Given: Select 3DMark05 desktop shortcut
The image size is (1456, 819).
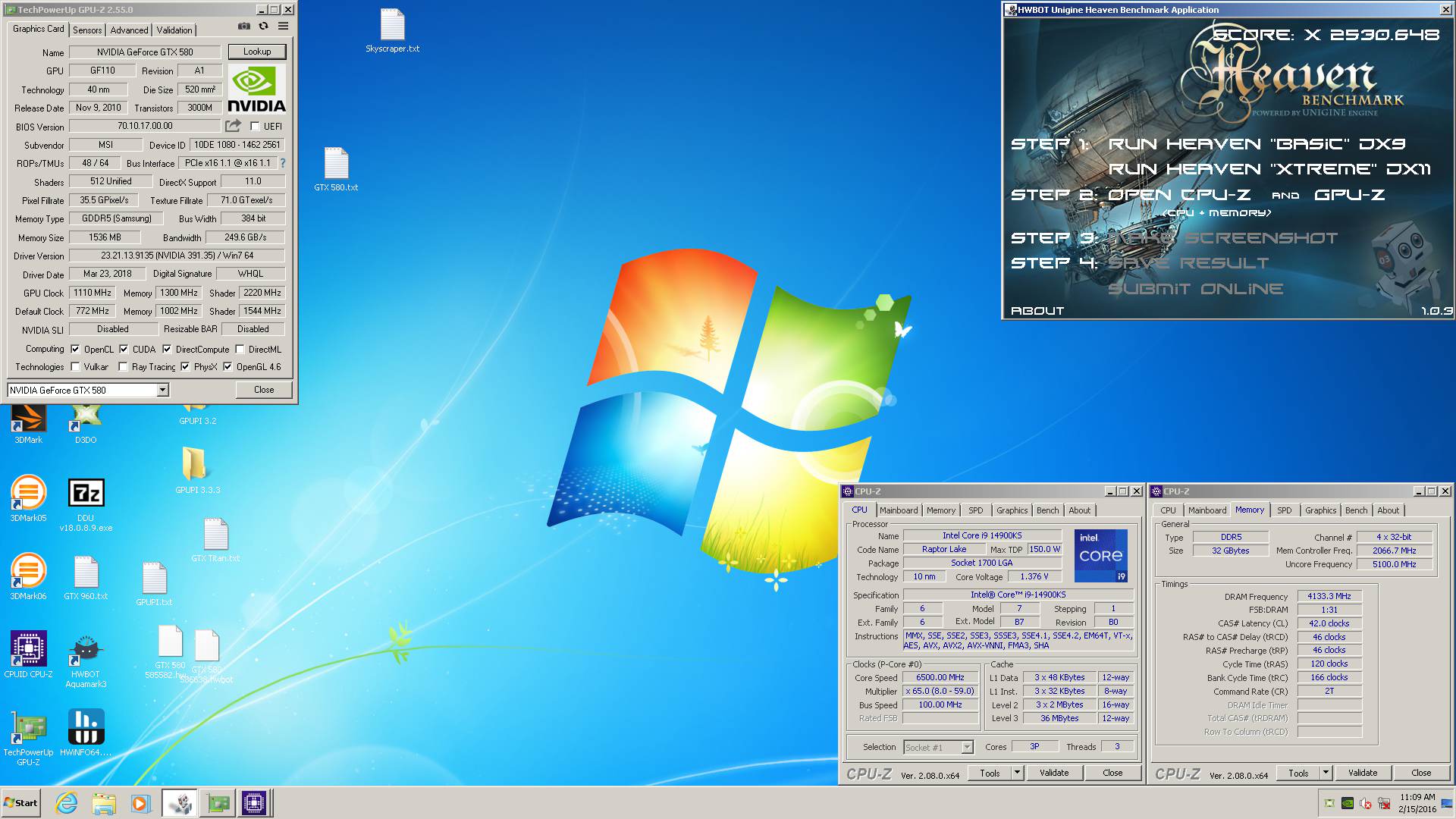Looking at the screenshot, I should point(28,499).
